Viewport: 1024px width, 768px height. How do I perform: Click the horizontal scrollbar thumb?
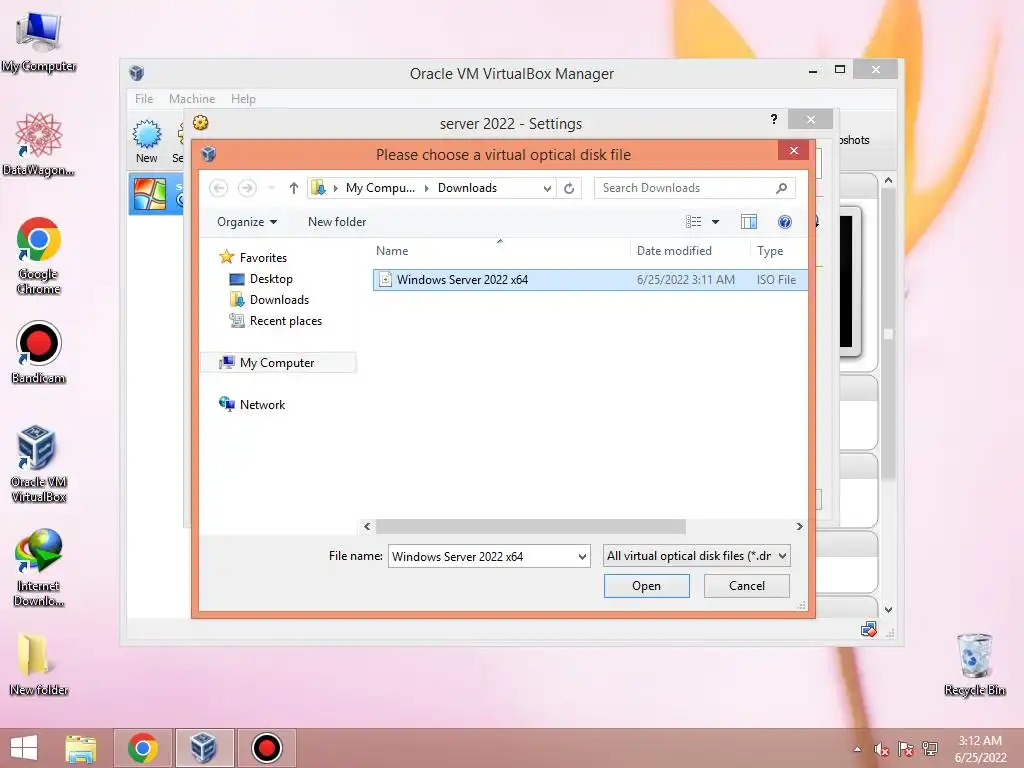pyautogui.click(x=531, y=526)
